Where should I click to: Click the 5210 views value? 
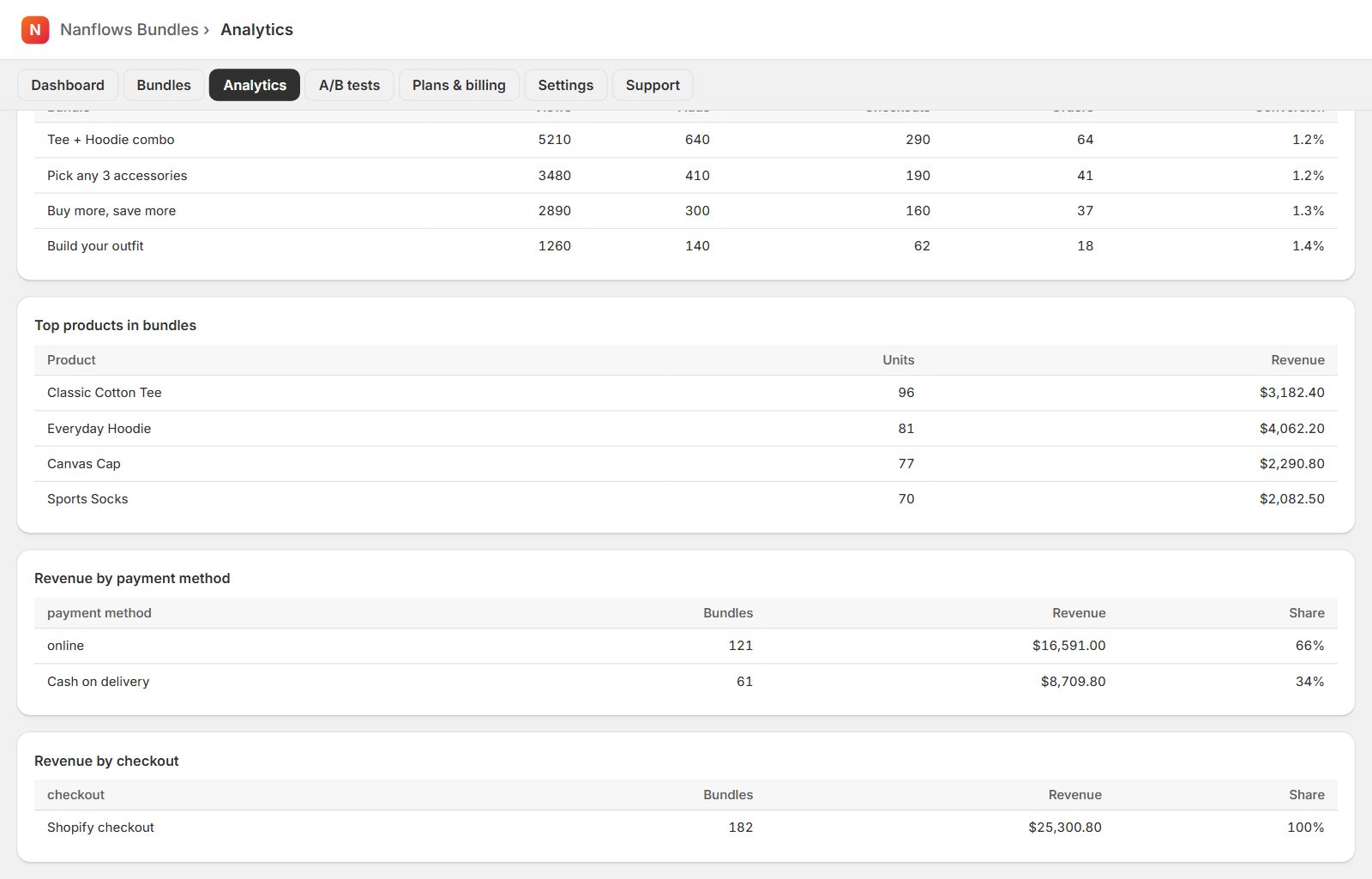pyautogui.click(x=555, y=140)
